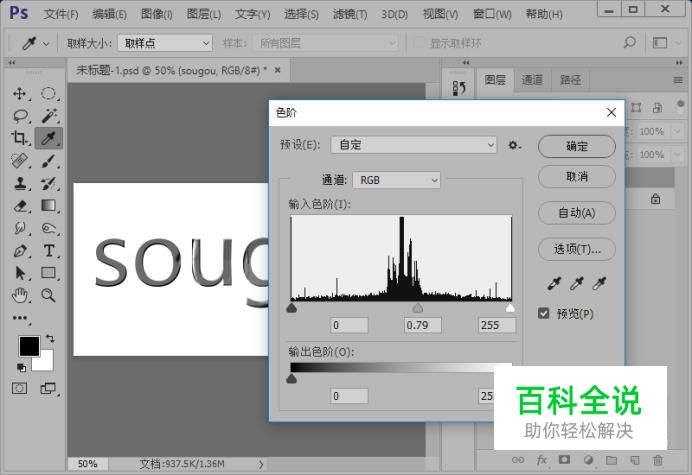This screenshot has width=692, height=475.
Task: Switch to the Paths panel tab
Action: pyautogui.click(x=571, y=80)
